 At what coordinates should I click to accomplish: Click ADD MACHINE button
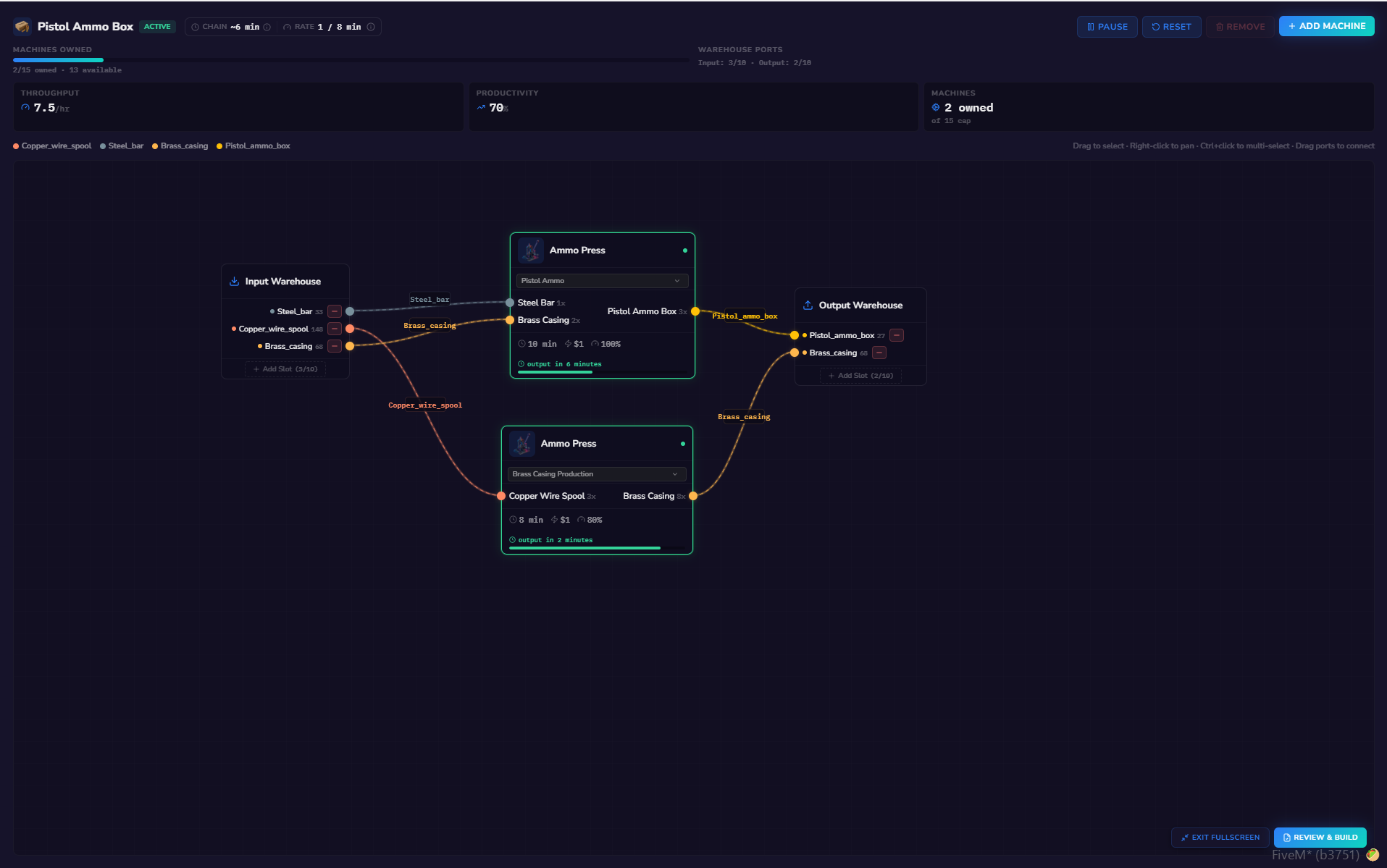1326,26
